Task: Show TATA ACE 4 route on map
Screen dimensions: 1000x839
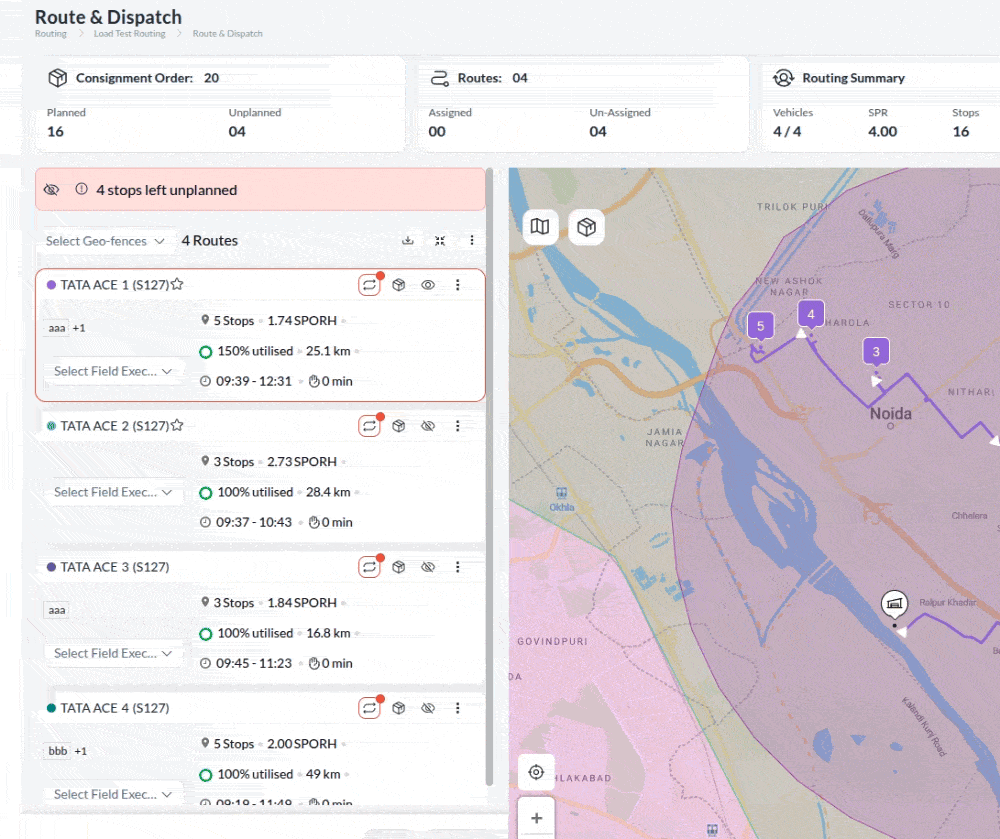Action: (428, 708)
